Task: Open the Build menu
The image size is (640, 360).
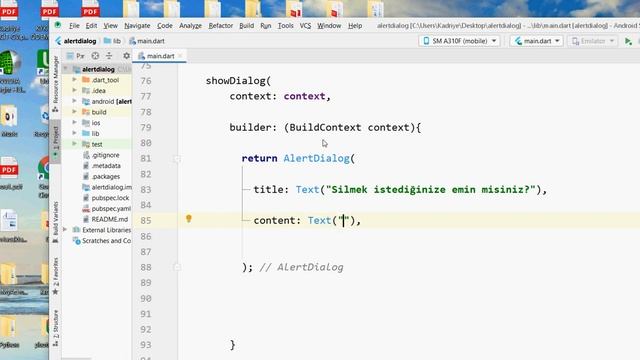Action: click(246, 26)
